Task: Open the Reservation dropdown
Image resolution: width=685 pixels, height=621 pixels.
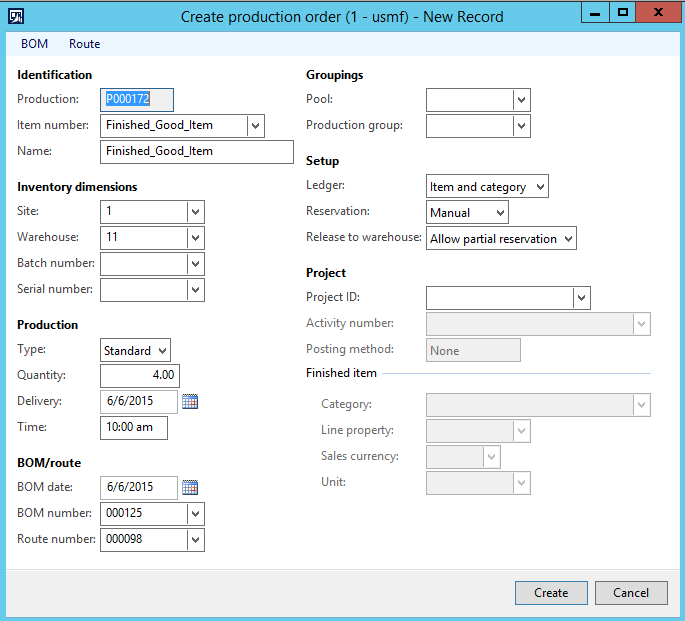Action: [x=500, y=213]
